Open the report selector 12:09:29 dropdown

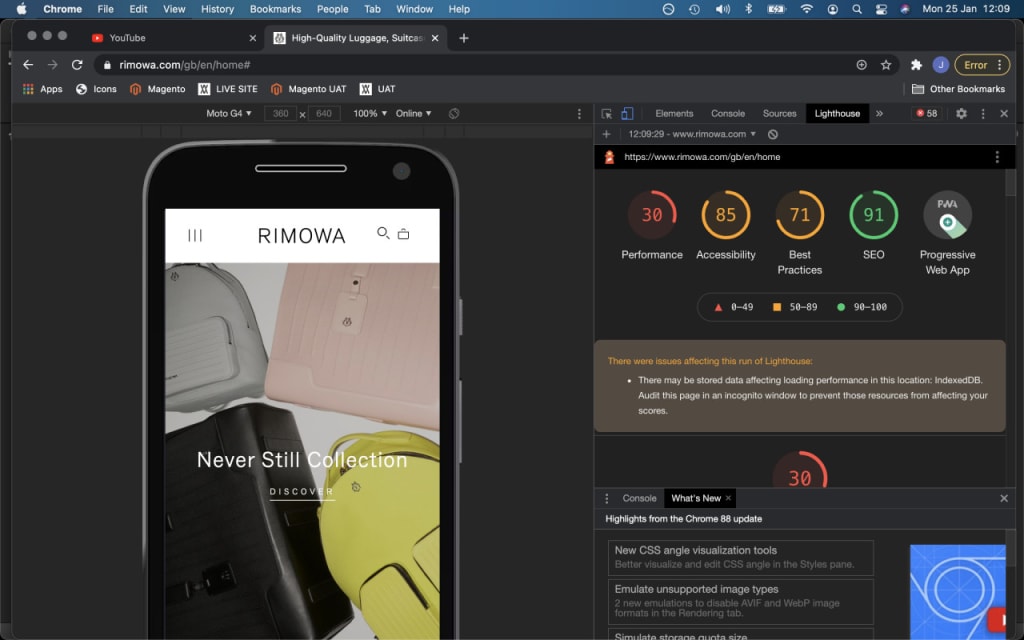692,134
